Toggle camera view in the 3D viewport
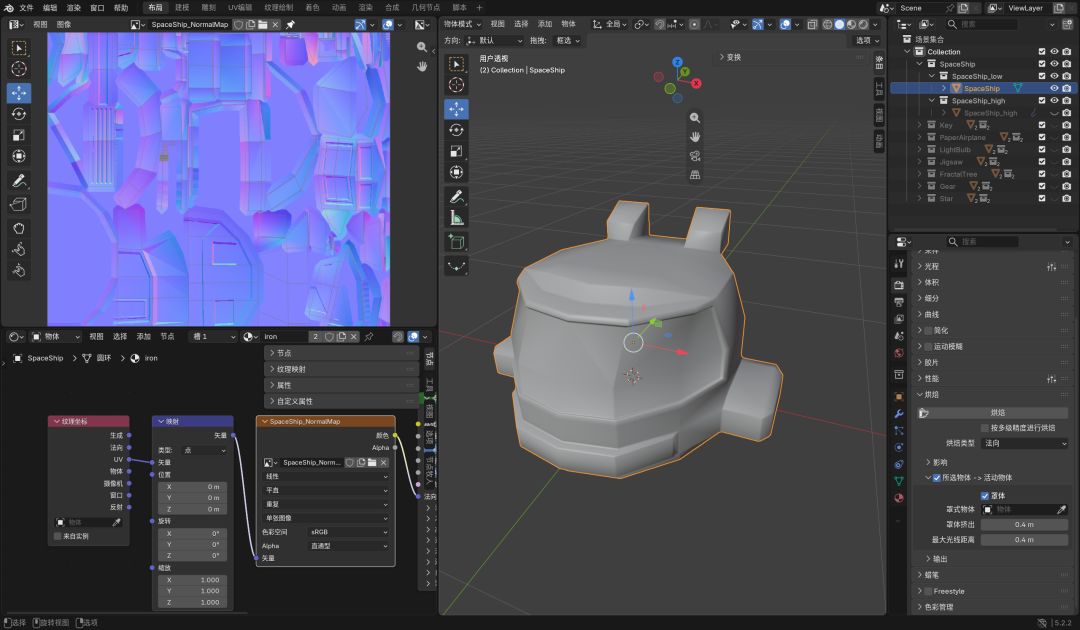Screen dimensions: 1080x630 [695, 156]
